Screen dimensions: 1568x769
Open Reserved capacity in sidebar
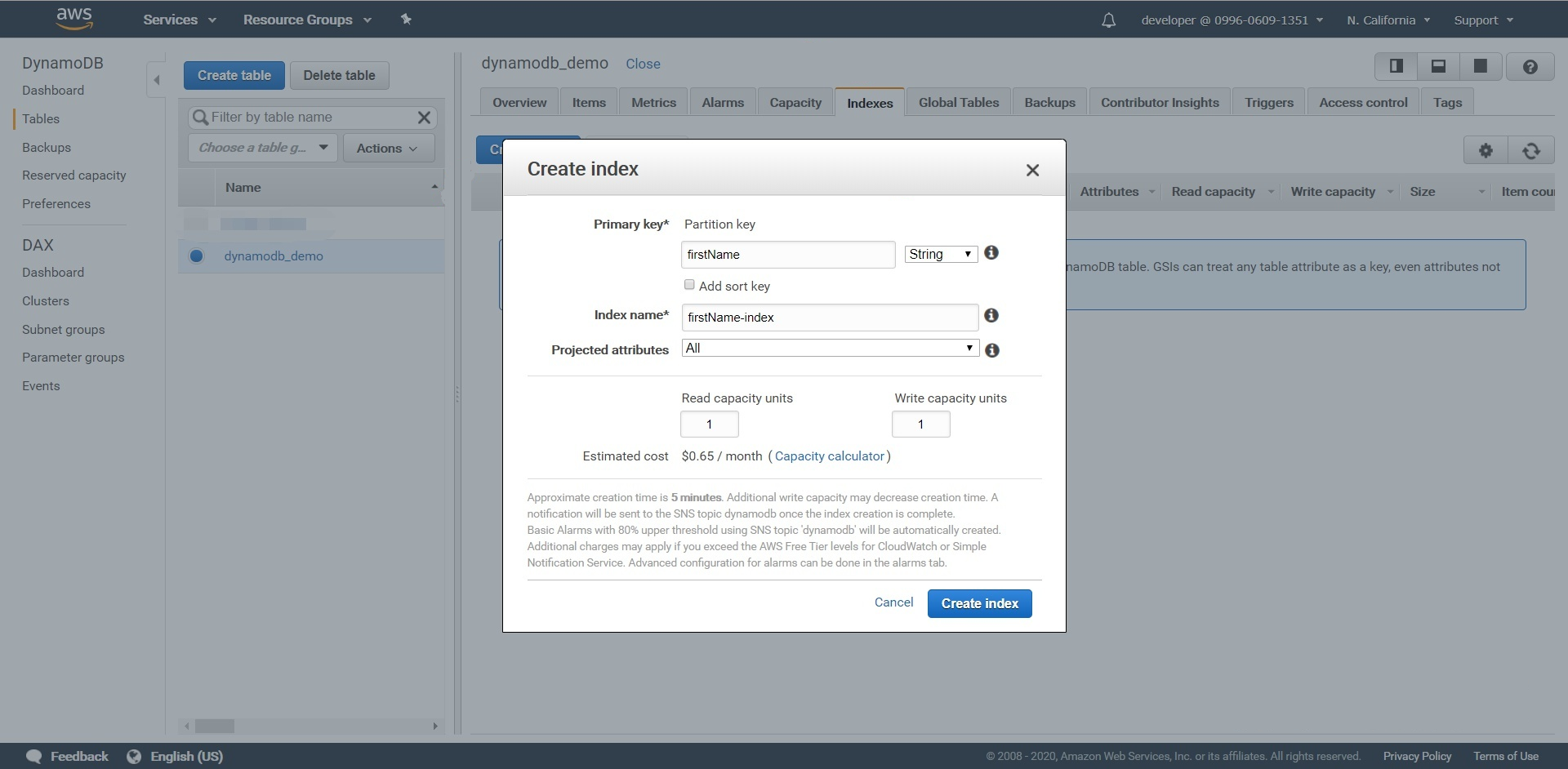tap(73, 176)
